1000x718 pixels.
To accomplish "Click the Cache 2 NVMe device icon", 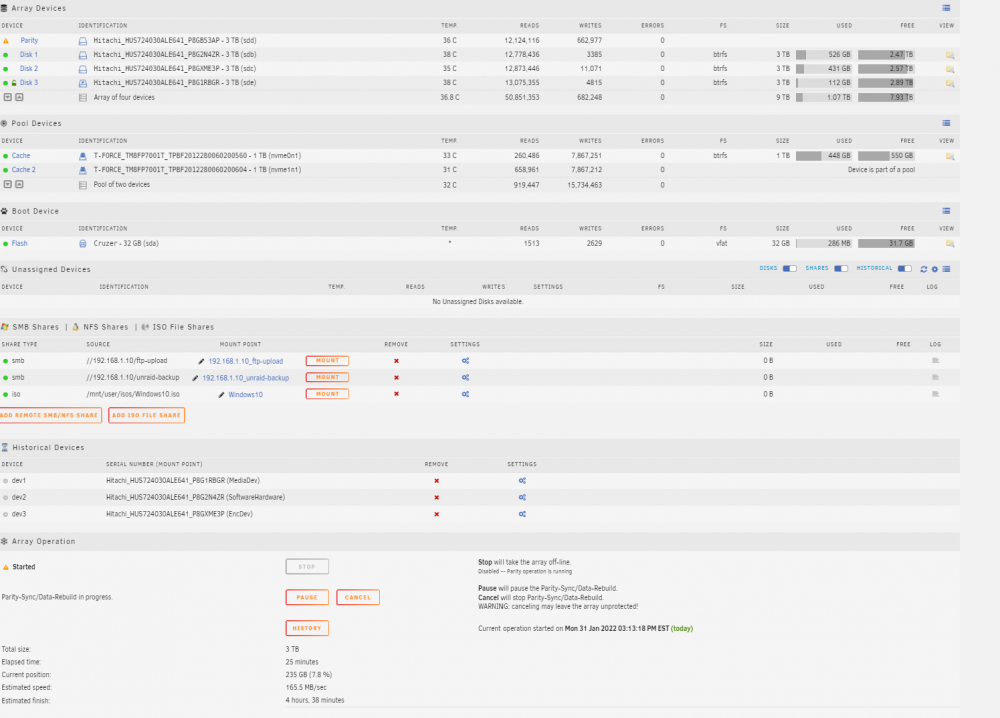I will [x=82, y=170].
